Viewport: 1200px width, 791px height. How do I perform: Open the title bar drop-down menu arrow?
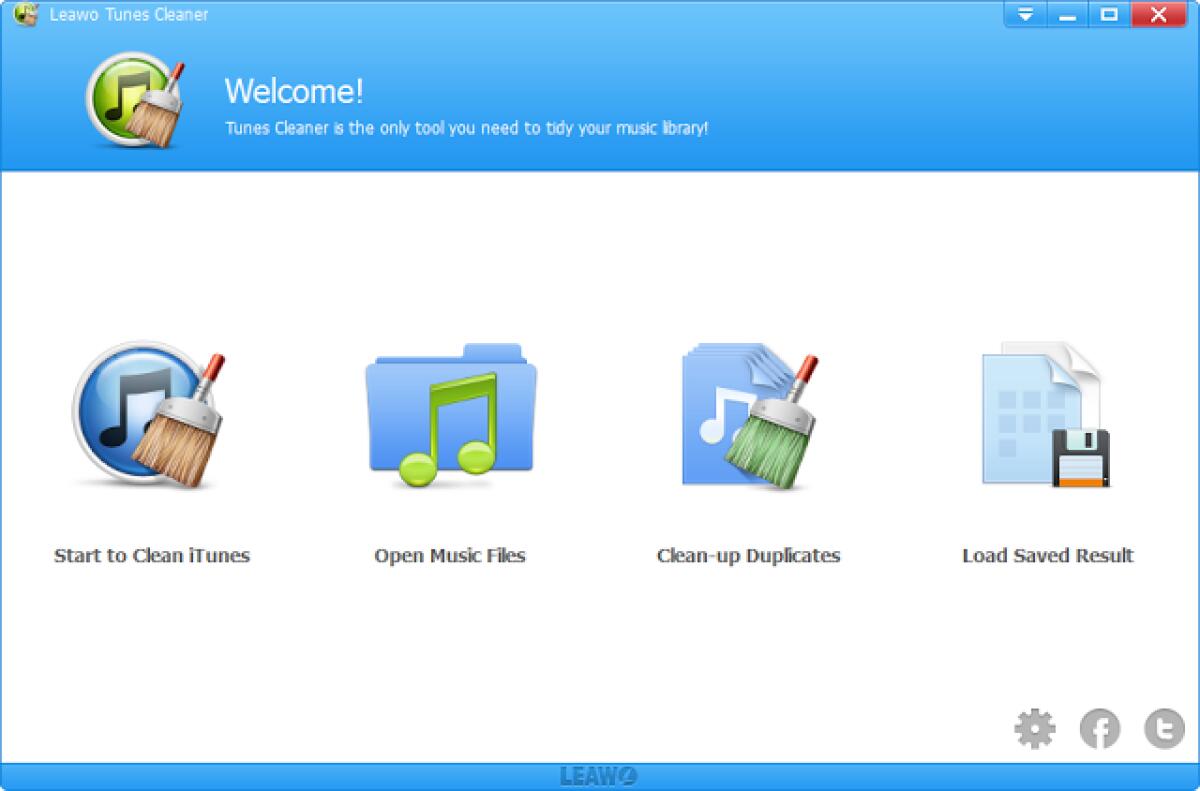click(x=1023, y=15)
